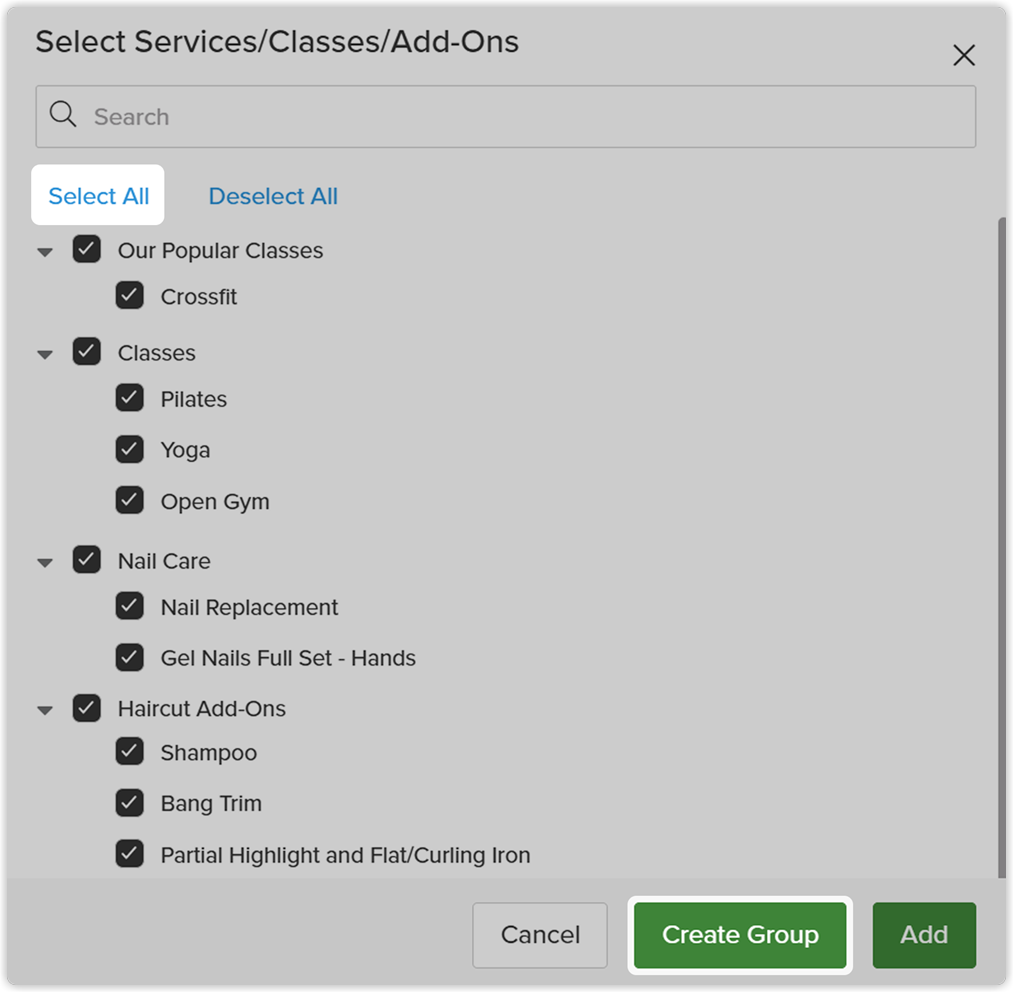Click the Select All link
The height and width of the screenshot is (993, 1015).
pos(98,195)
